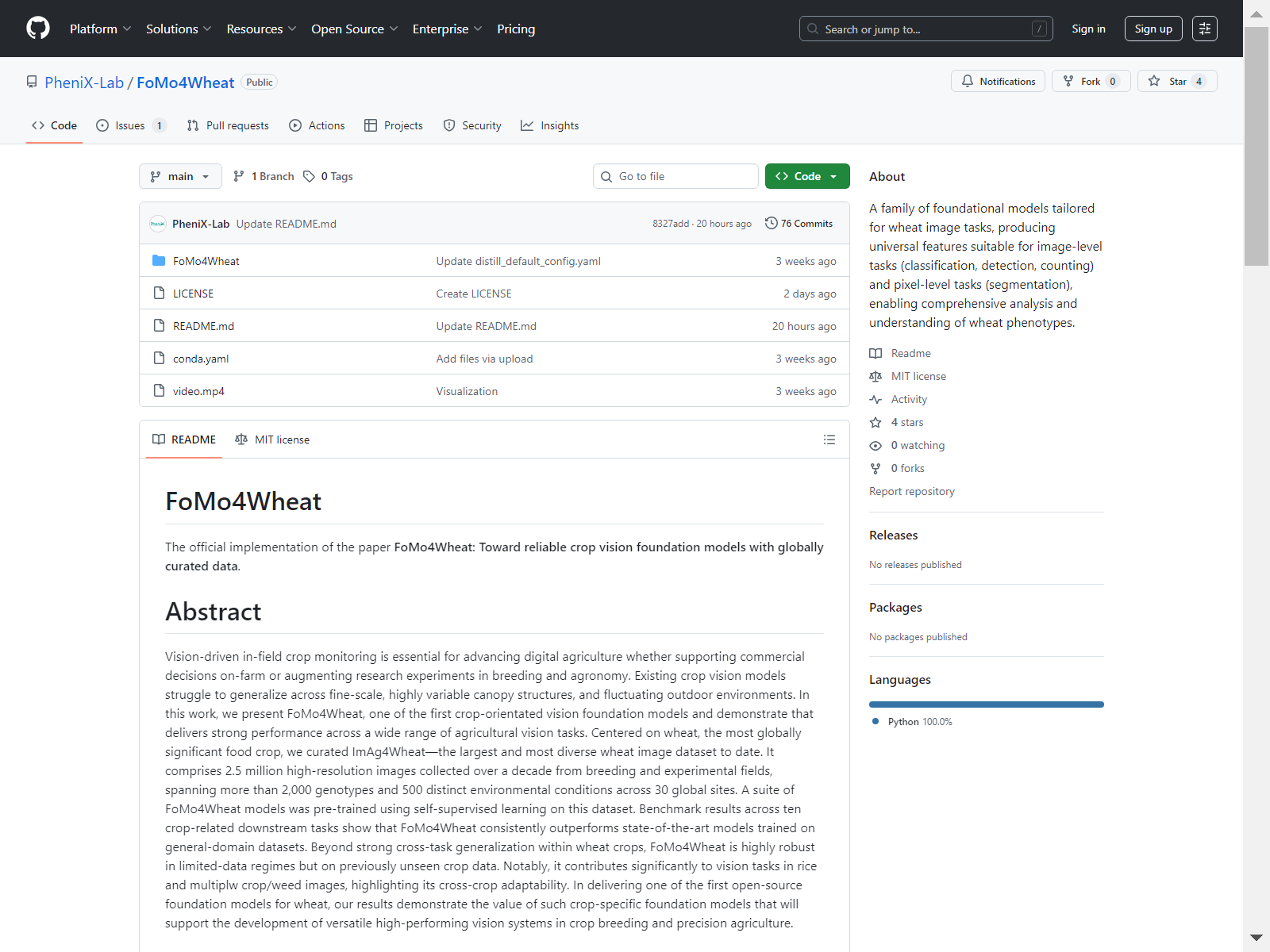
Task: Click the star icon beside 4 stars
Action: coord(876,422)
